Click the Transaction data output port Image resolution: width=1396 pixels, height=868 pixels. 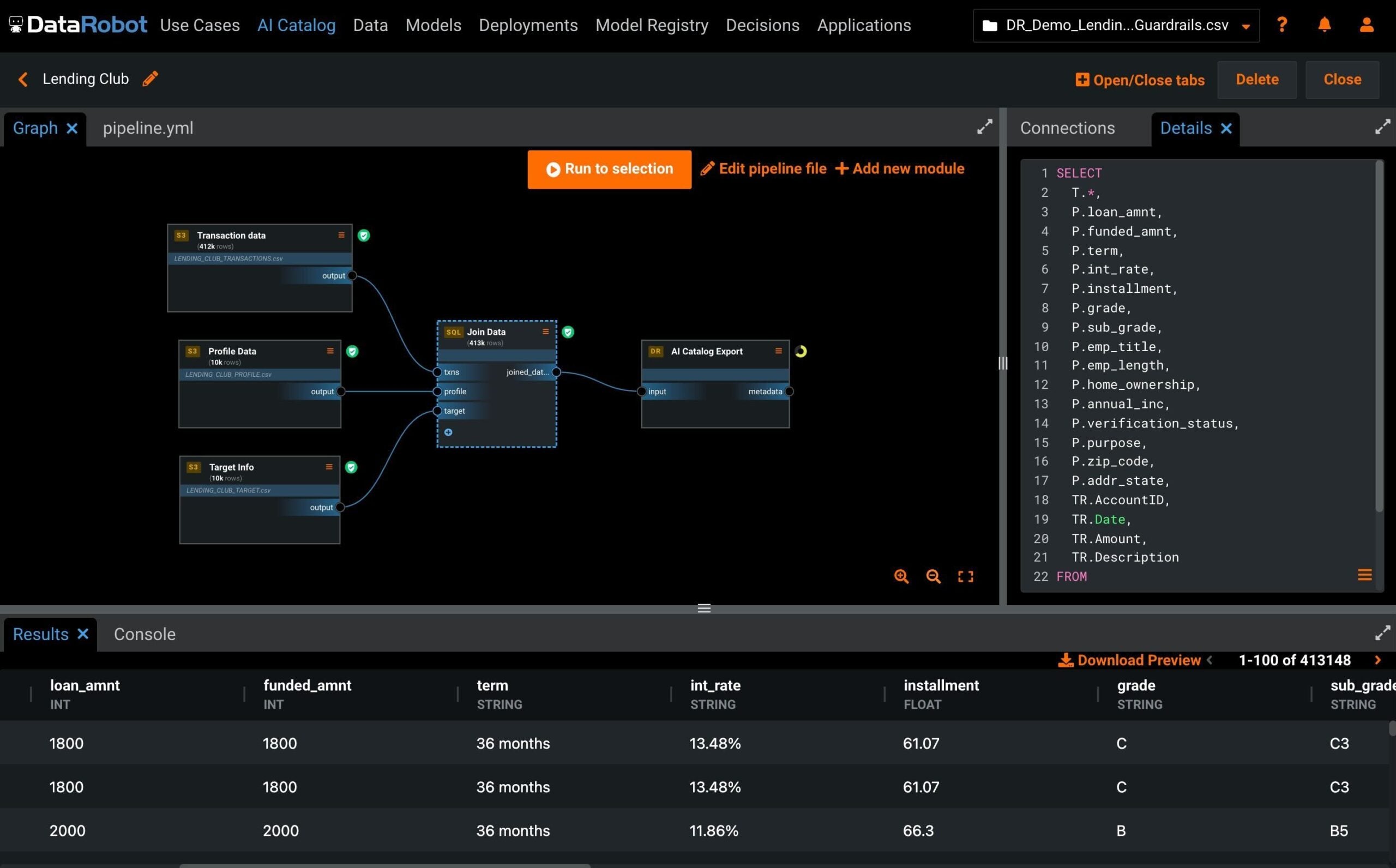click(352, 275)
